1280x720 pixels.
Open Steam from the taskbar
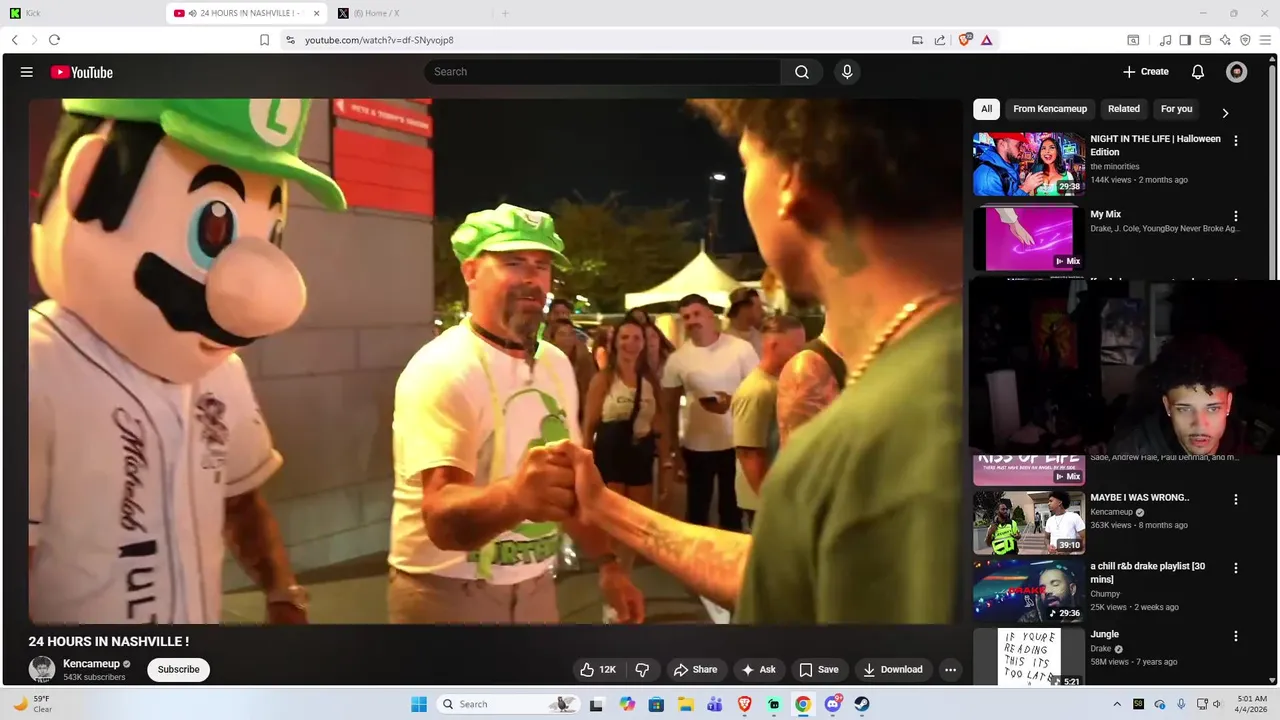pyautogui.click(x=862, y=704)
